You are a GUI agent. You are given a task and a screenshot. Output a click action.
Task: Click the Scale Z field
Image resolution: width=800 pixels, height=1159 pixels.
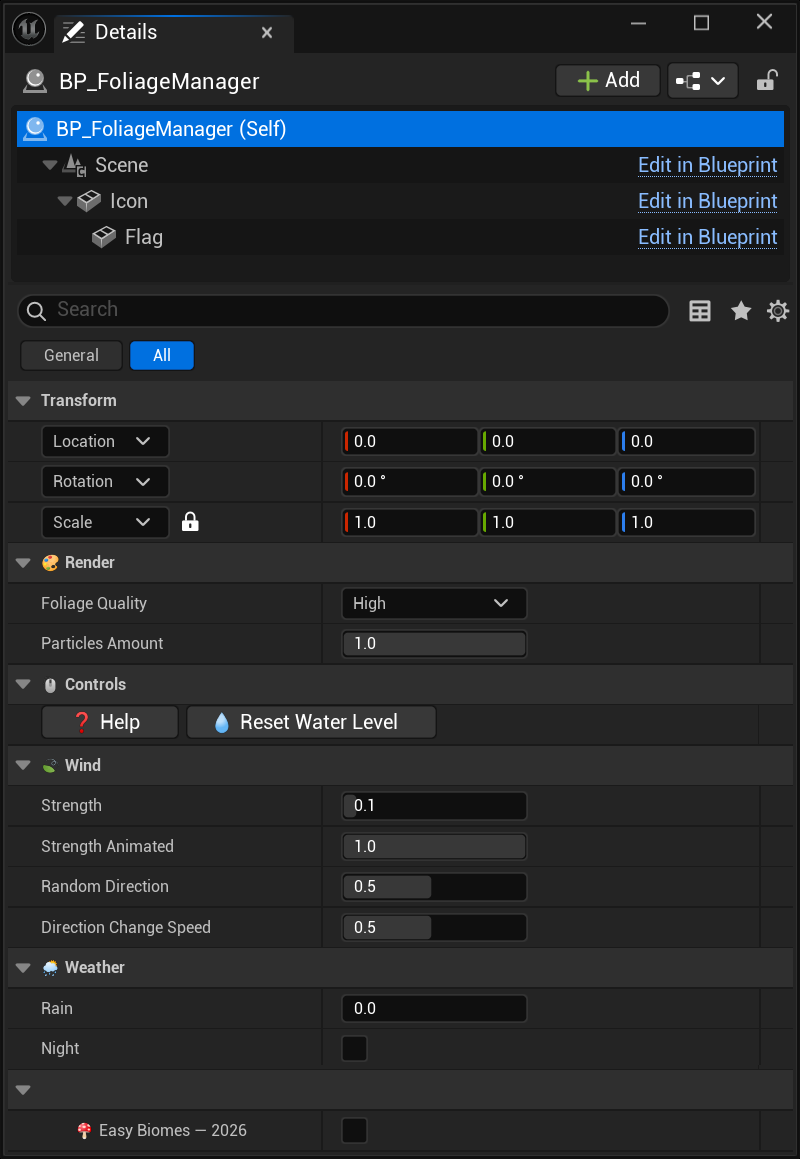[x=687, y=522]
